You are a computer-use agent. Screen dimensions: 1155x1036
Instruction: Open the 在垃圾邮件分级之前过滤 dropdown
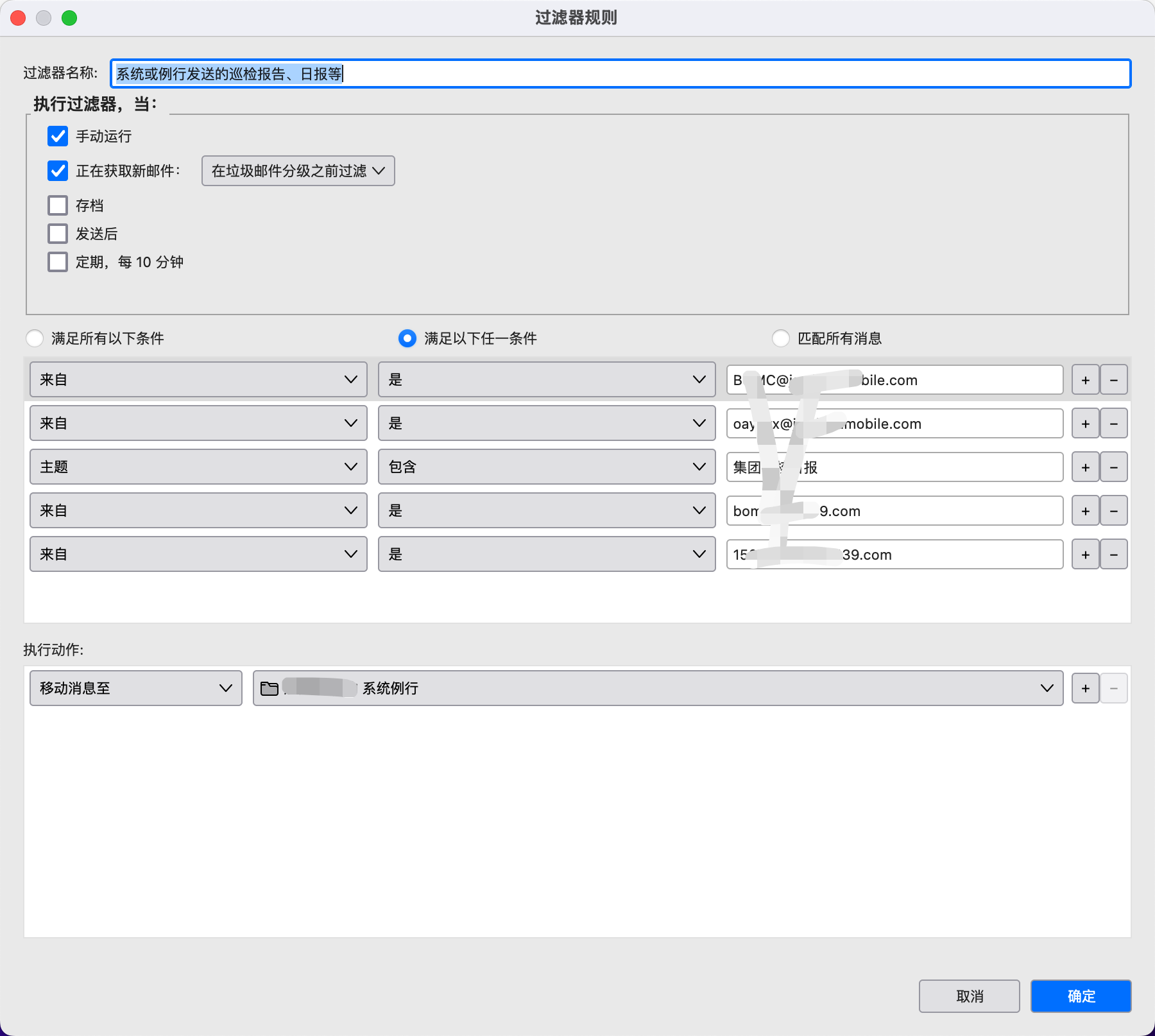click(298, 171)
